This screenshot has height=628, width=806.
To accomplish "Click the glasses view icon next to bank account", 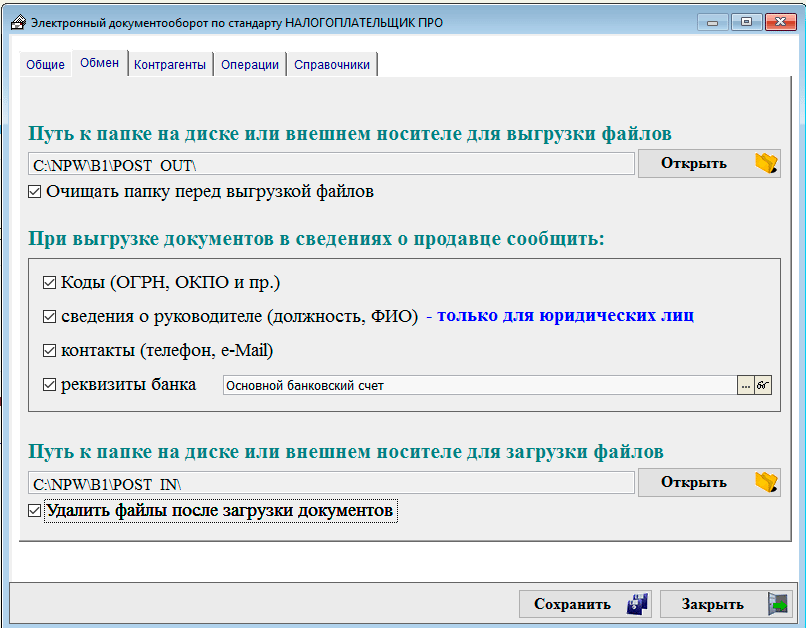I will tap(763, 385).
